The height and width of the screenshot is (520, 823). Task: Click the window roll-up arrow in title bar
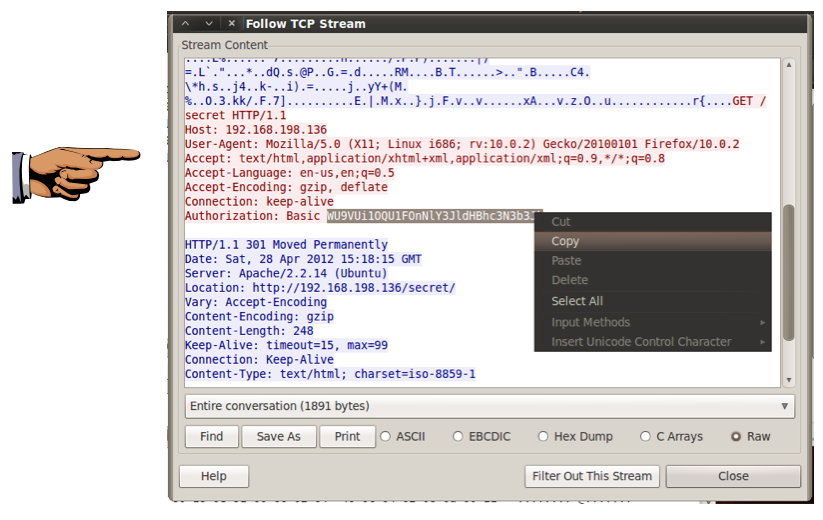[185, 24]
